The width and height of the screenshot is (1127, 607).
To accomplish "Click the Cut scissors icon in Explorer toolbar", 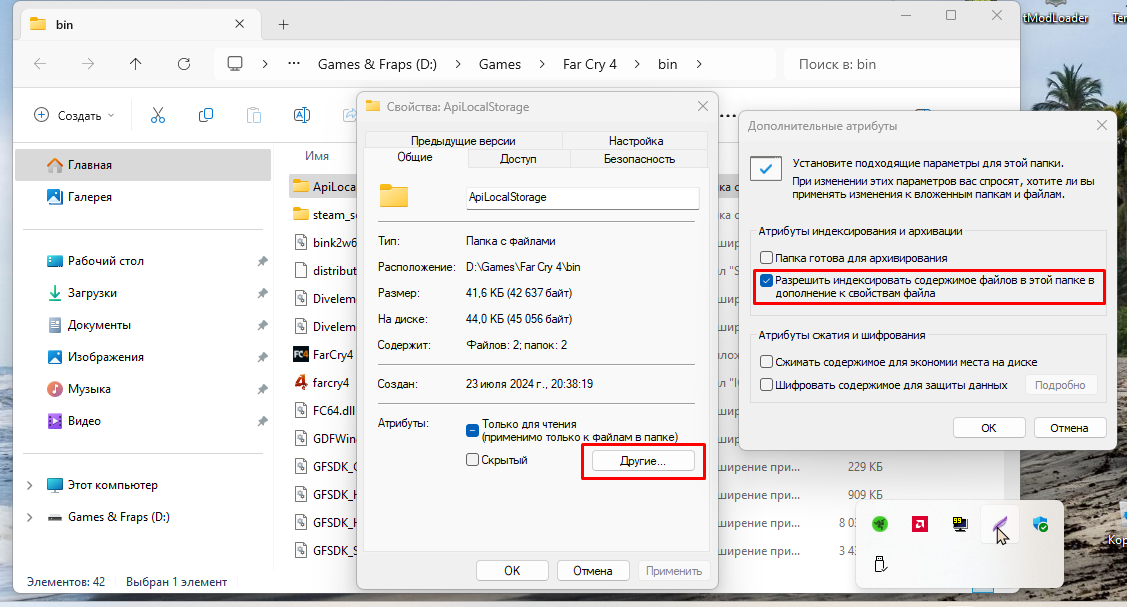I will (x=157, y=115).
